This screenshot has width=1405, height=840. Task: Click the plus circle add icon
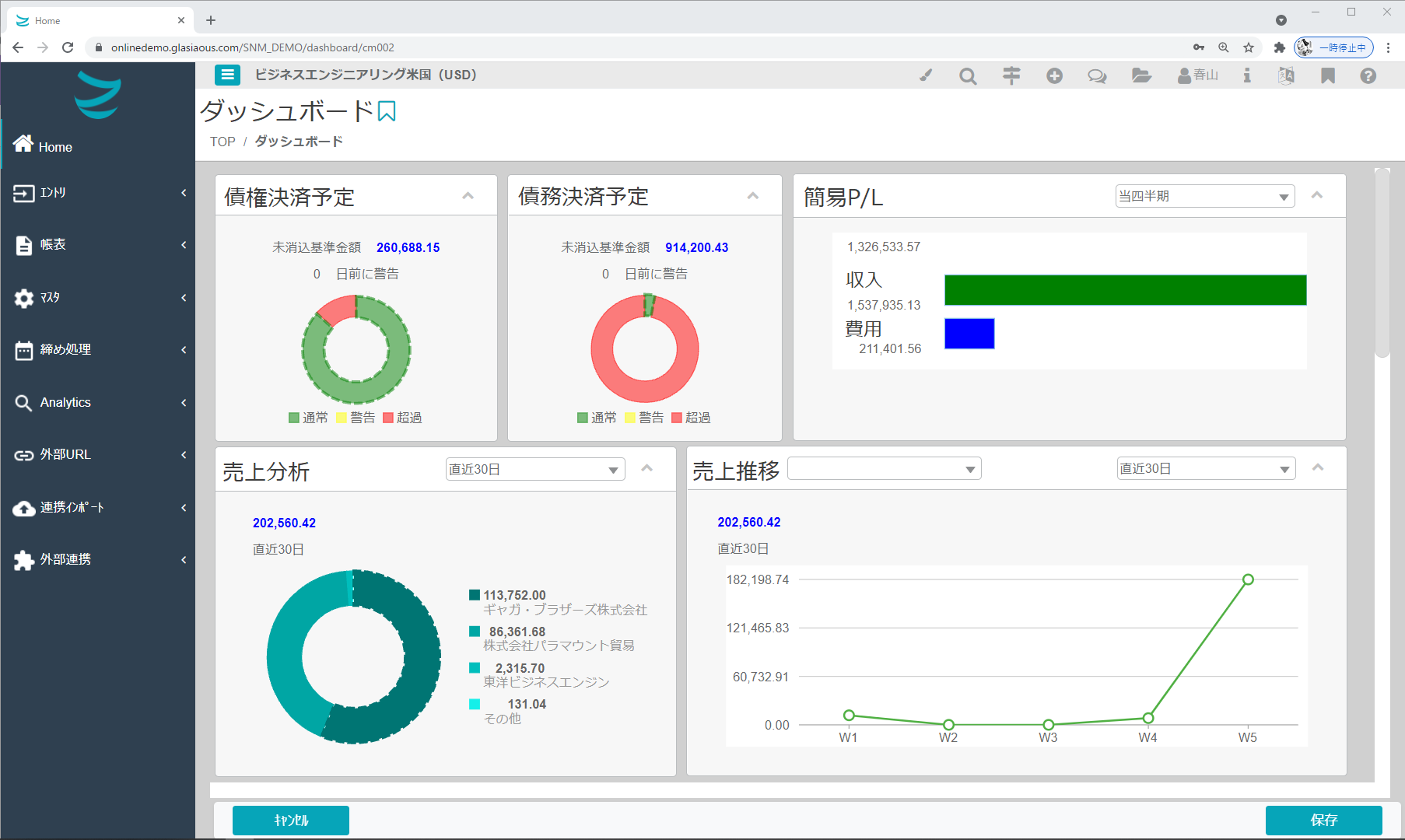point(1054,75)
